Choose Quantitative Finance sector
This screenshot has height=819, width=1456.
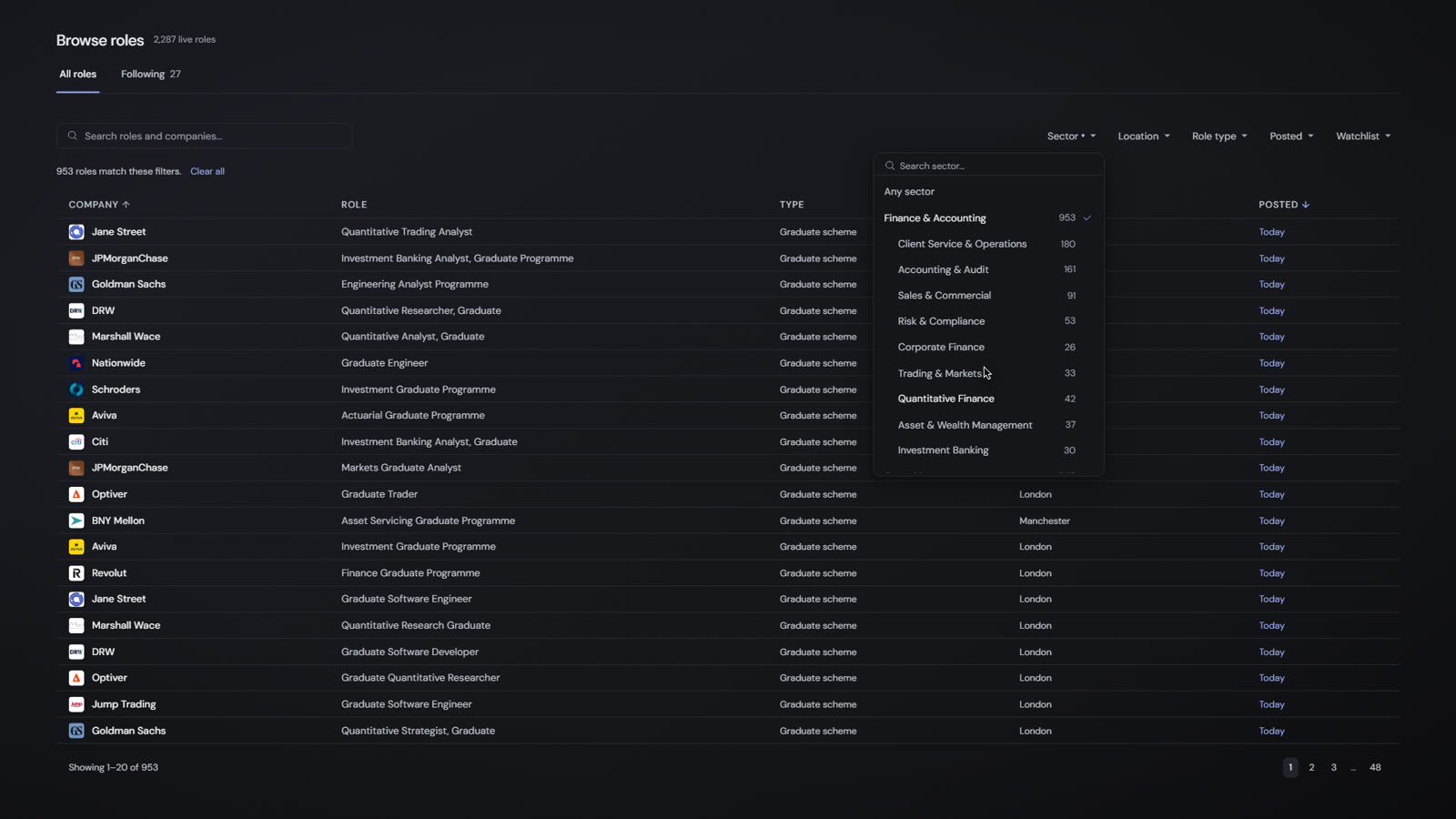[x=988, y=399]
